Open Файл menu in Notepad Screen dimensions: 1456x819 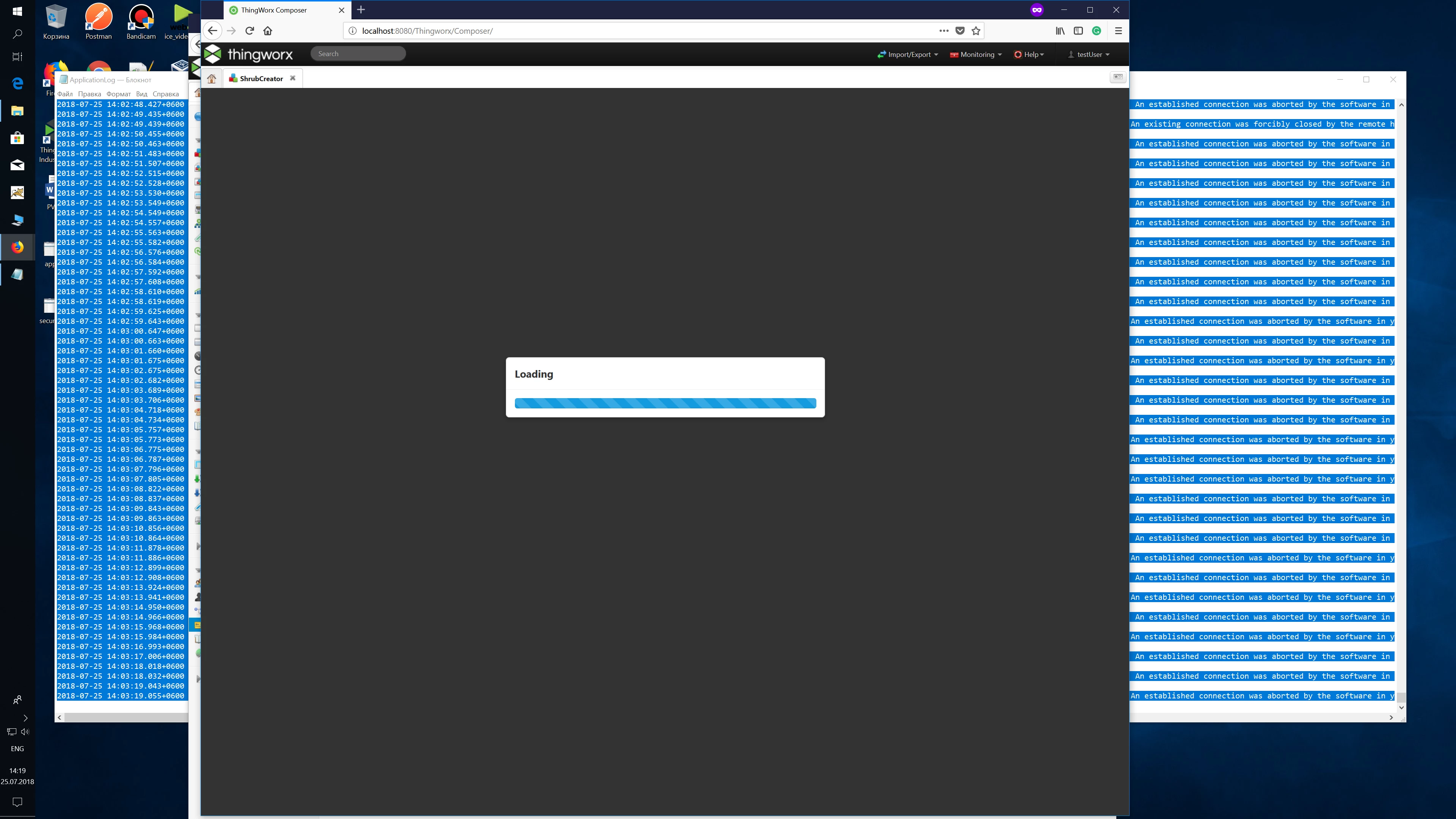click(65, 94)
